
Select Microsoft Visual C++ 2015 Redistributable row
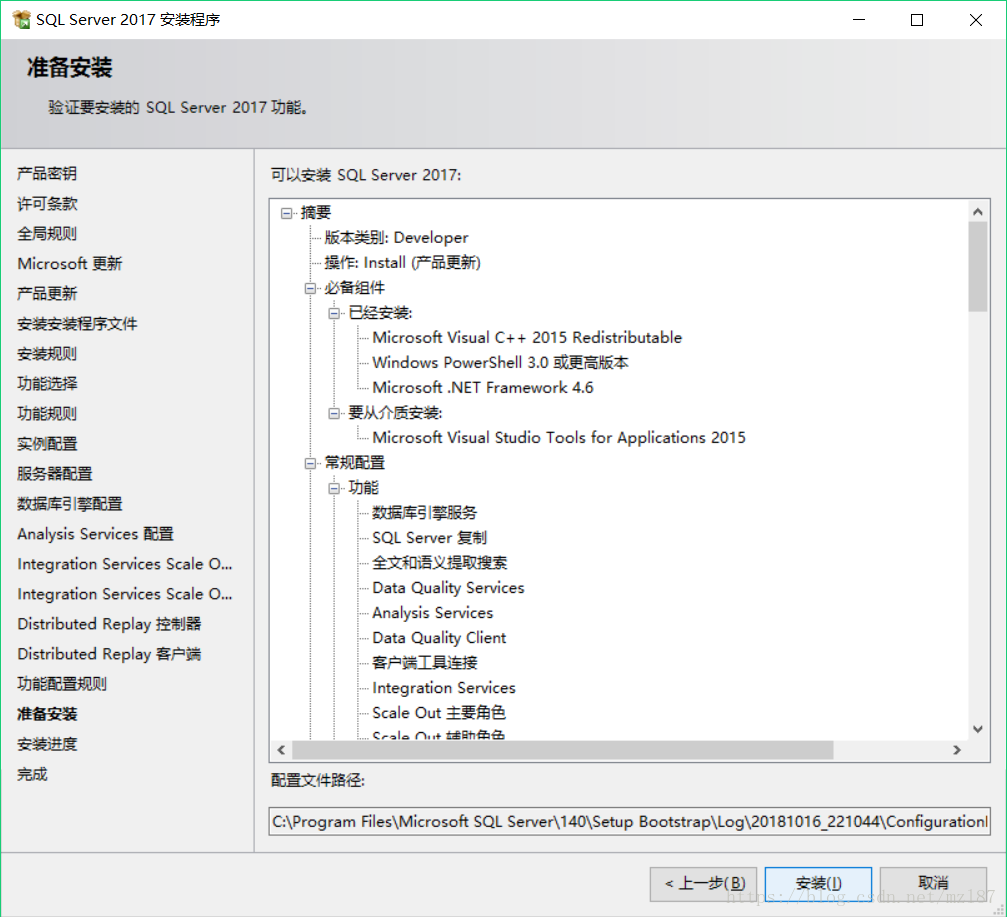coord(527,338)
